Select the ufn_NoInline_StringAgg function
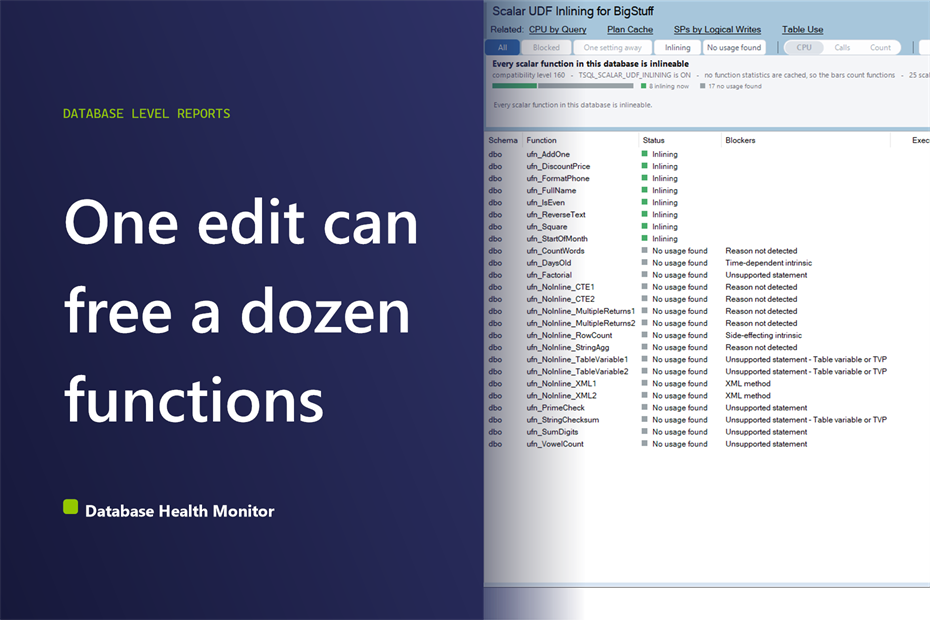The image size is (930, 620). [x=568, y=347]
